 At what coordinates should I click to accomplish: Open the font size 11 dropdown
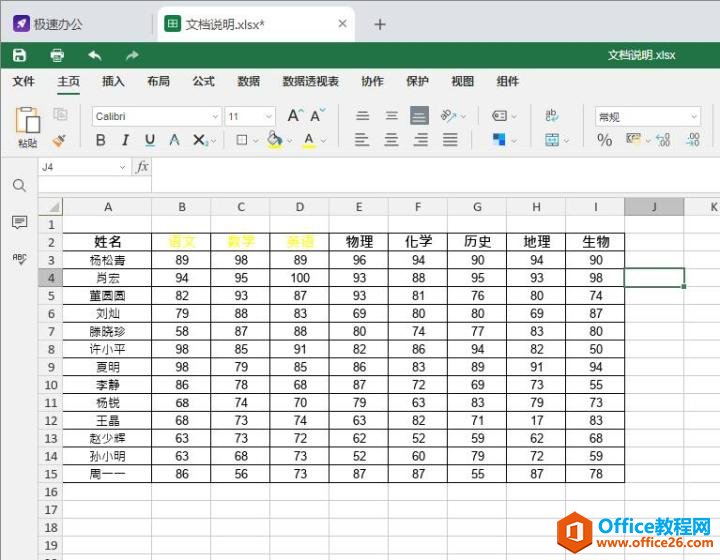pos(269,116)
